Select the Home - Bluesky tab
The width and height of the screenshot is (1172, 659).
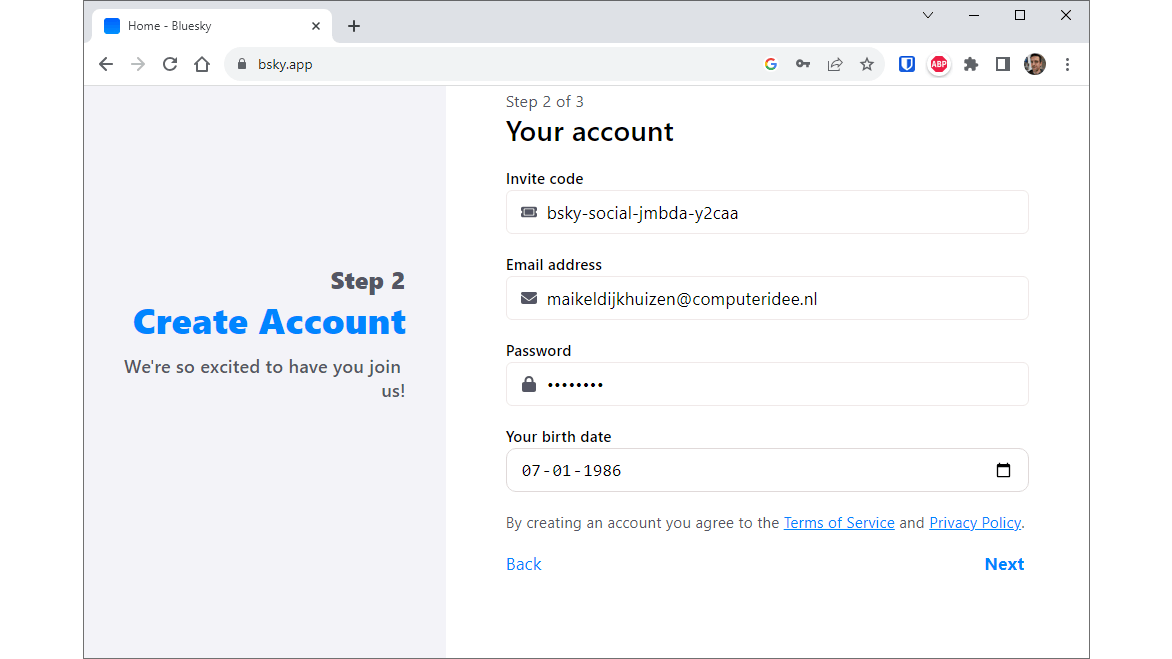200,26
